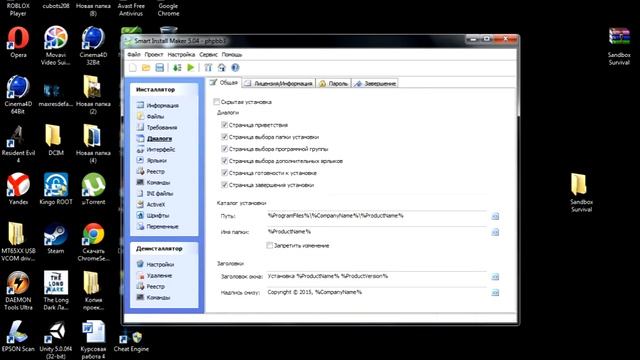Run the installer test with green play icon
The height and width of the screenshot is (360, 640).
(x=190, y=68)
